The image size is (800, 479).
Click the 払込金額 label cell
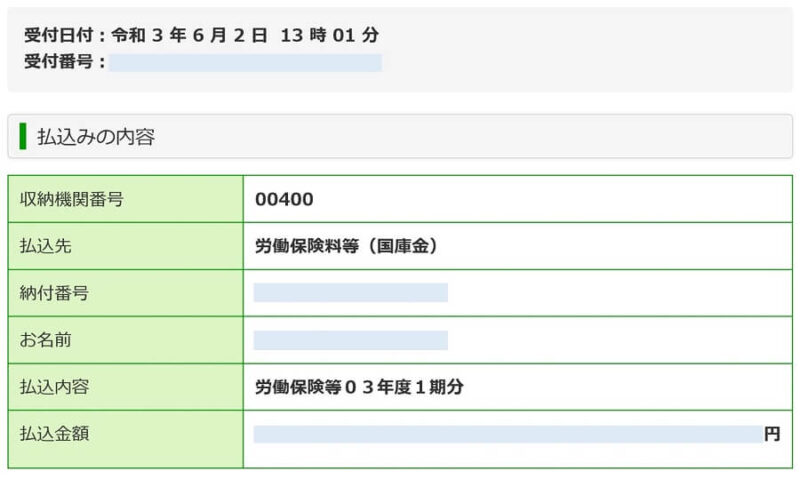[x=126, y=439]
